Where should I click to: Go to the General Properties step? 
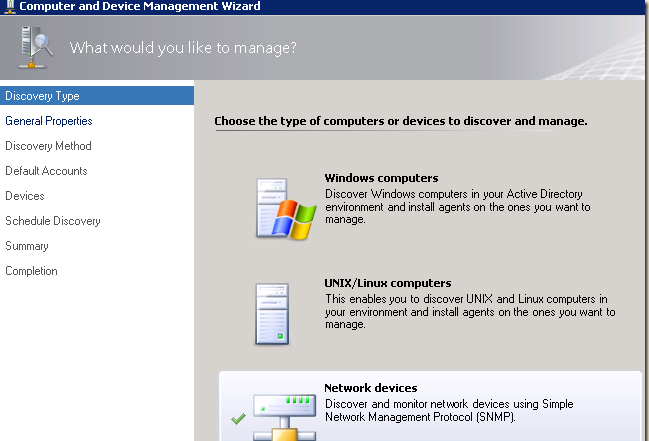(x=49, y=121)
